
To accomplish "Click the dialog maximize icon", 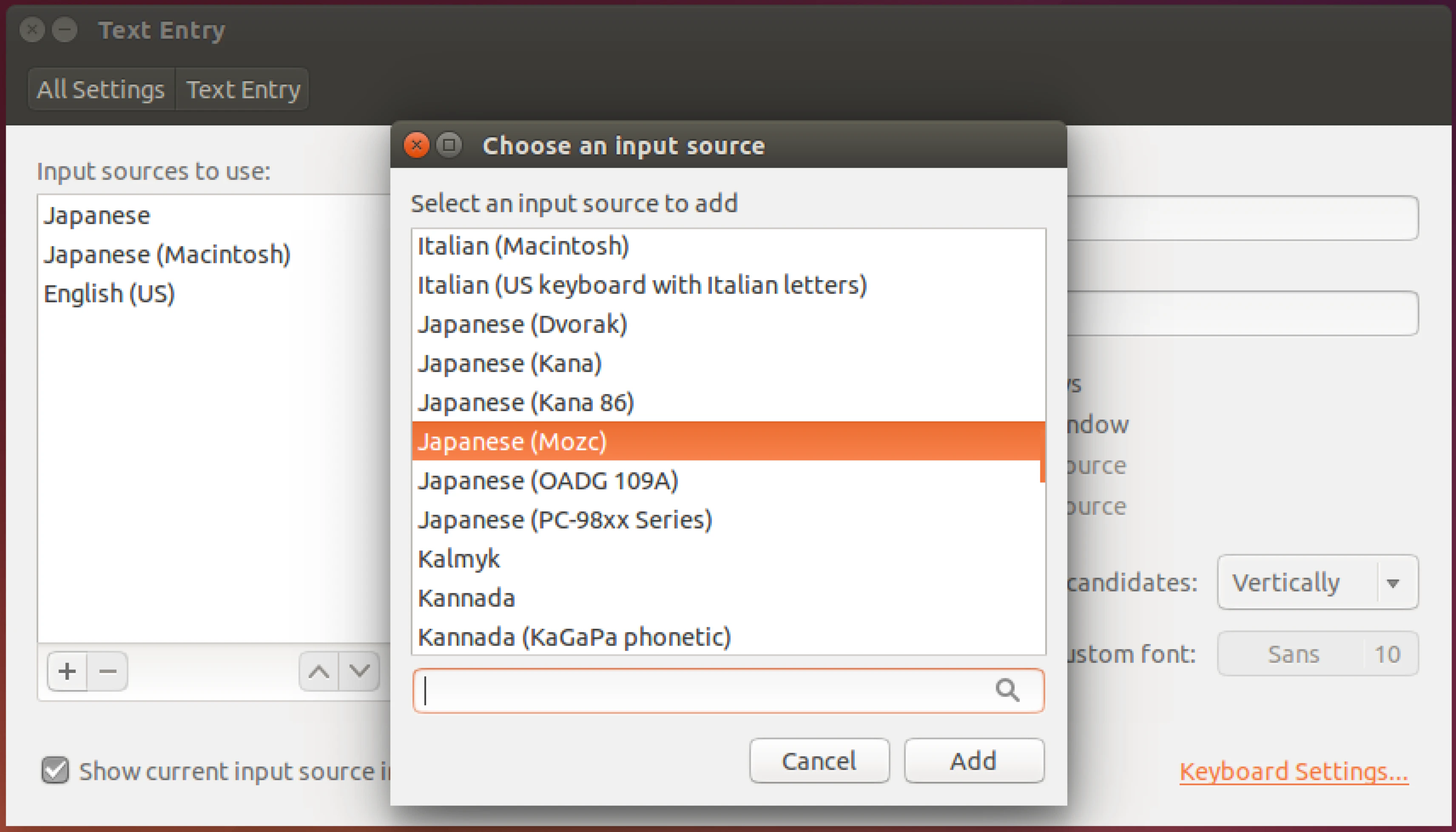I will (449, 145).
